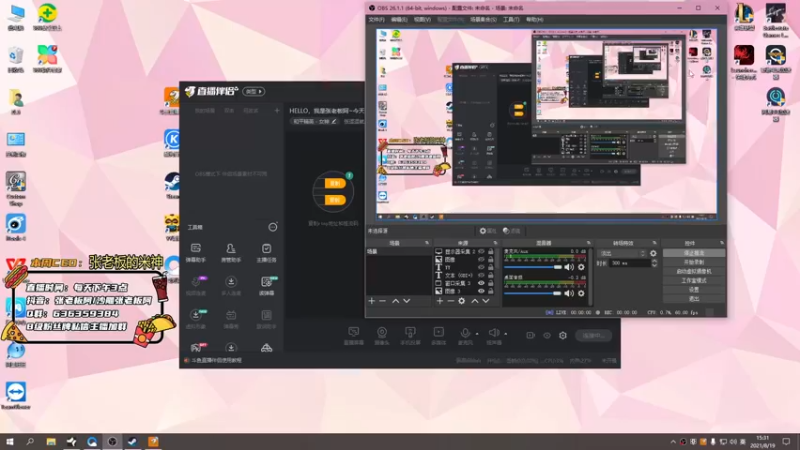
Task: Select the camera source icon in live companion bottom bar
Action: click(382, 335)
